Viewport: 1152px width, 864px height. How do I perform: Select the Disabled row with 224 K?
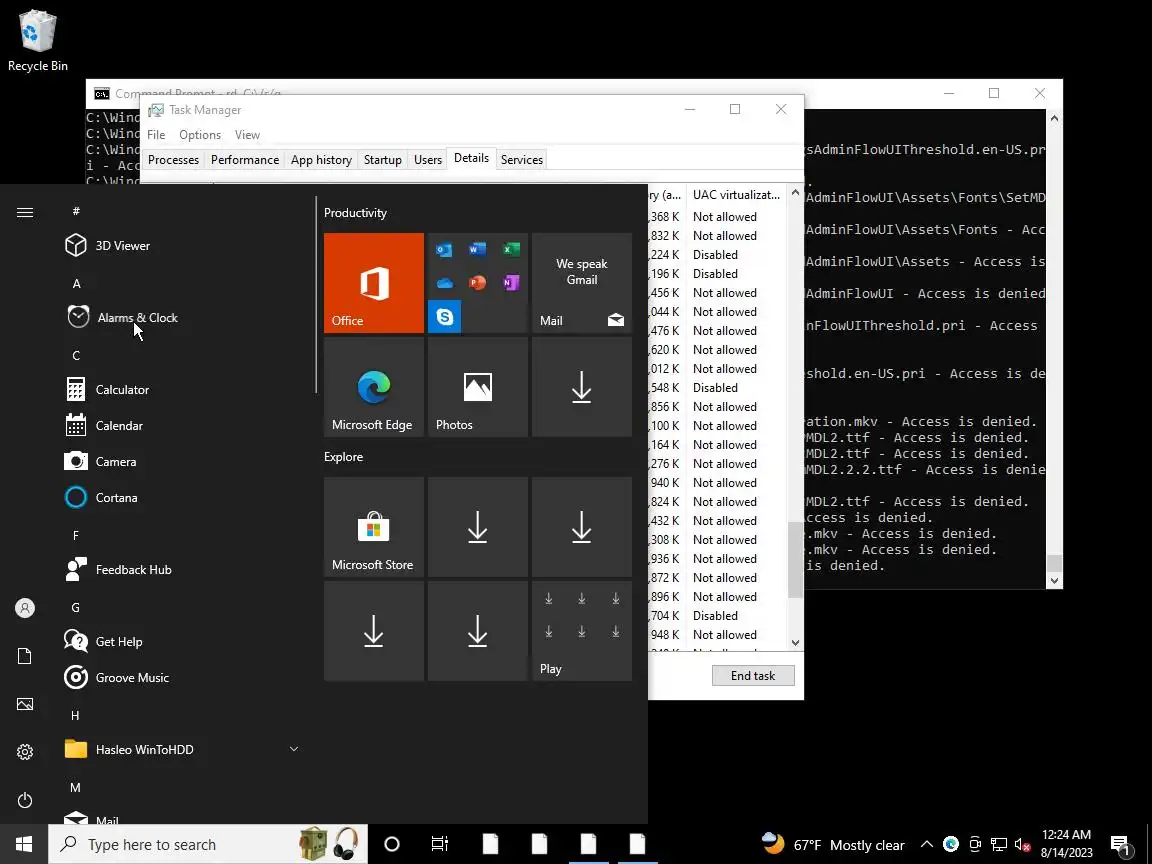(x=717, y=255)
